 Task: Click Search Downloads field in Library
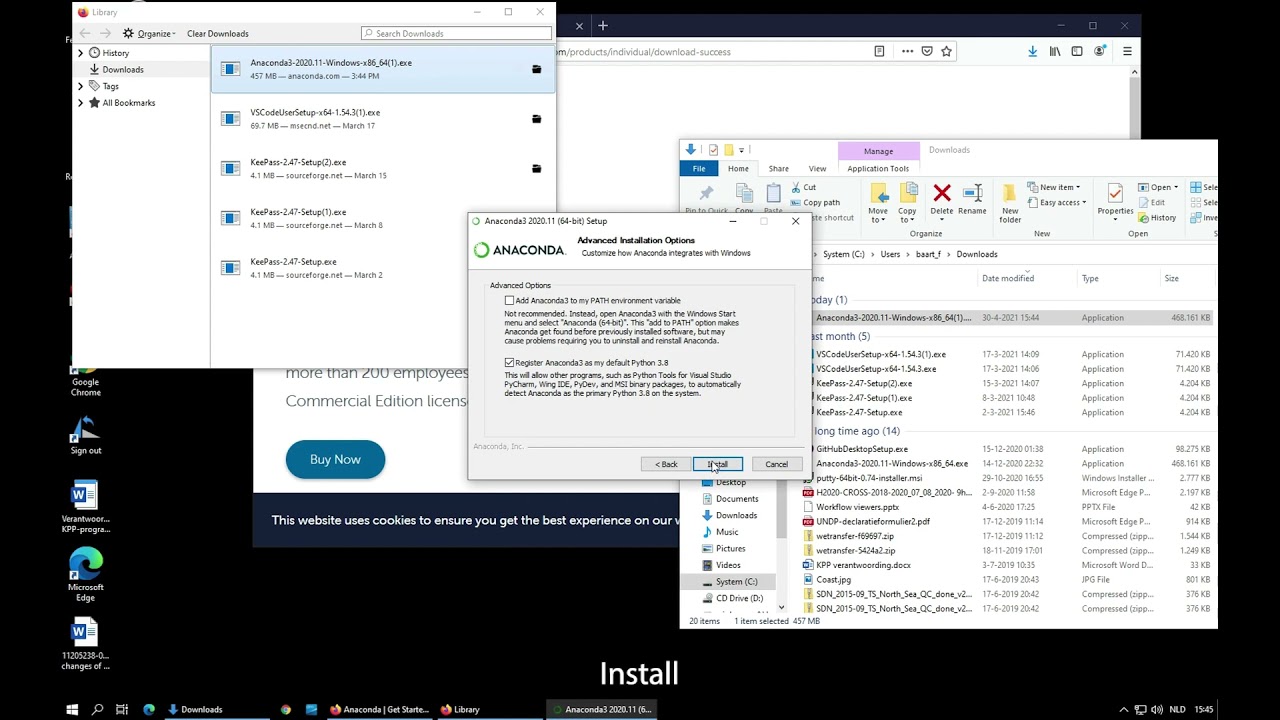pos(456,33)
